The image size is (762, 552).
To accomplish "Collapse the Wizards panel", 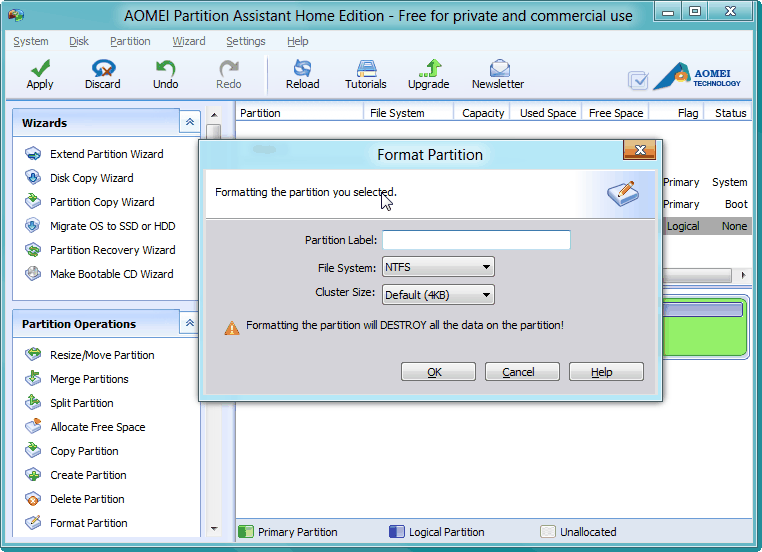I will click(x=190, y=122).
